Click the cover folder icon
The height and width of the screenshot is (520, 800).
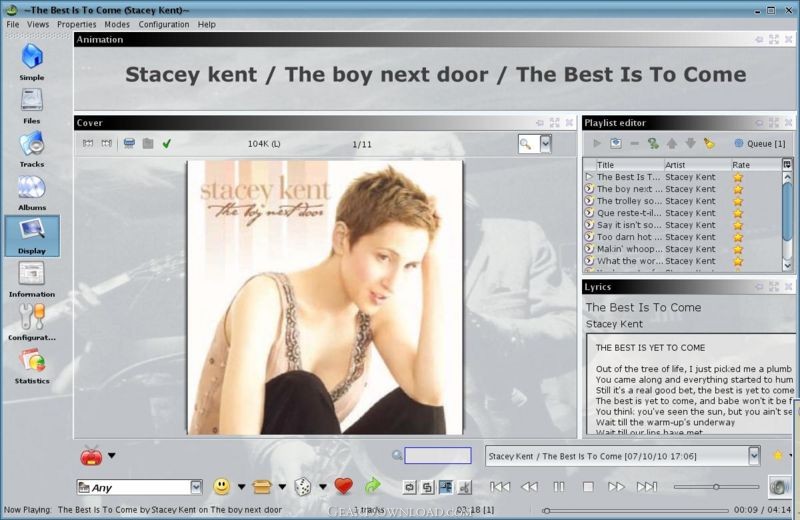148,144
